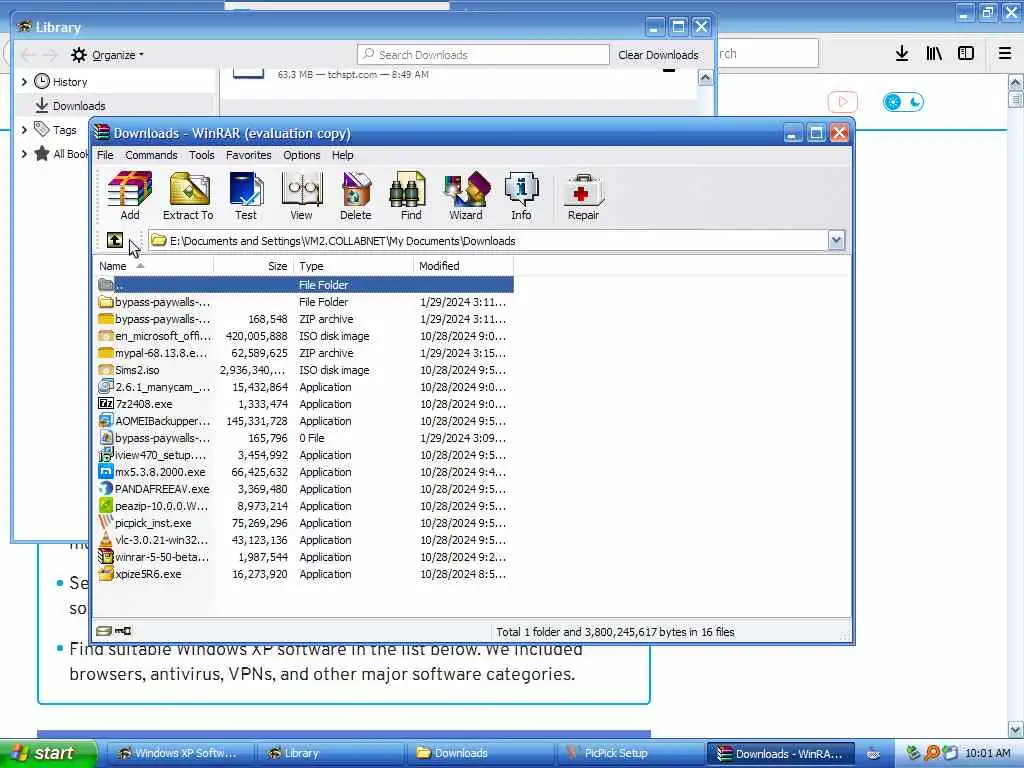Open the View tool in WinRAR
1024x768 pixels.
click(301, 196)
